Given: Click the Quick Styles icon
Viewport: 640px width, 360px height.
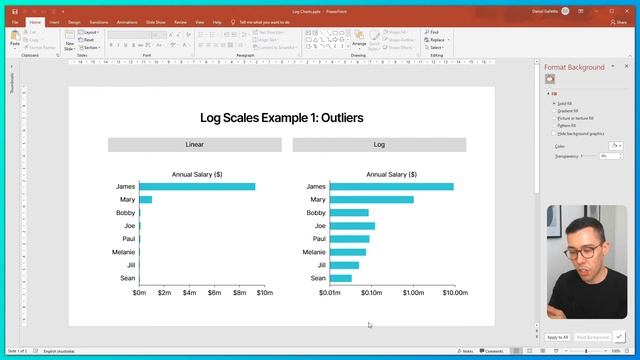Looking at the screenshot, I should (x=374, y=40).
